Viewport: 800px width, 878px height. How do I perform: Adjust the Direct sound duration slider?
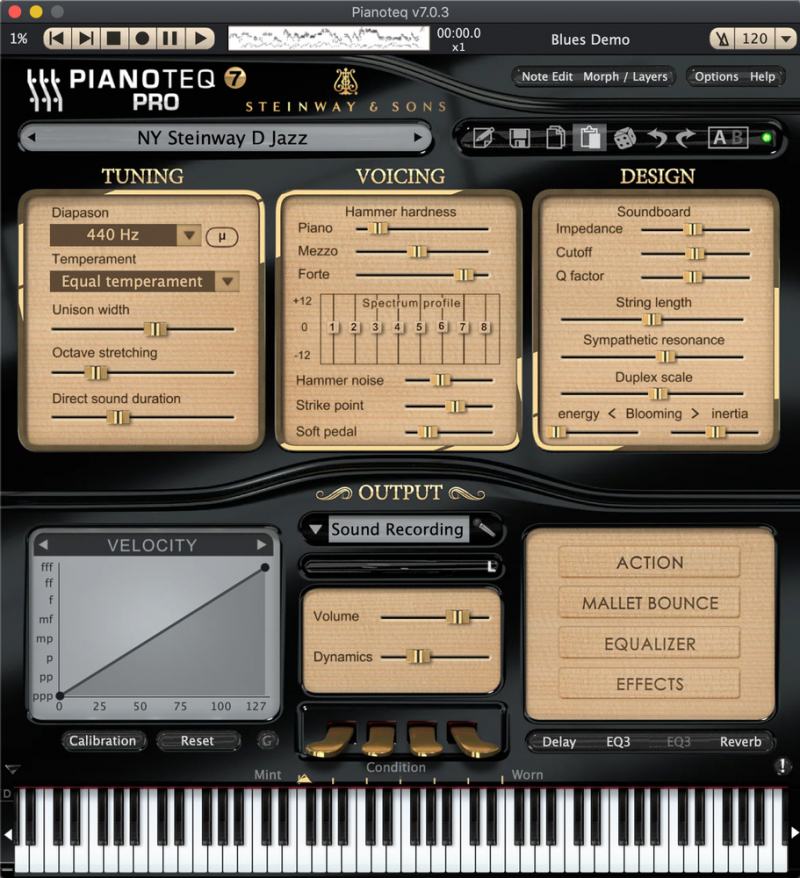click(118, 417)
